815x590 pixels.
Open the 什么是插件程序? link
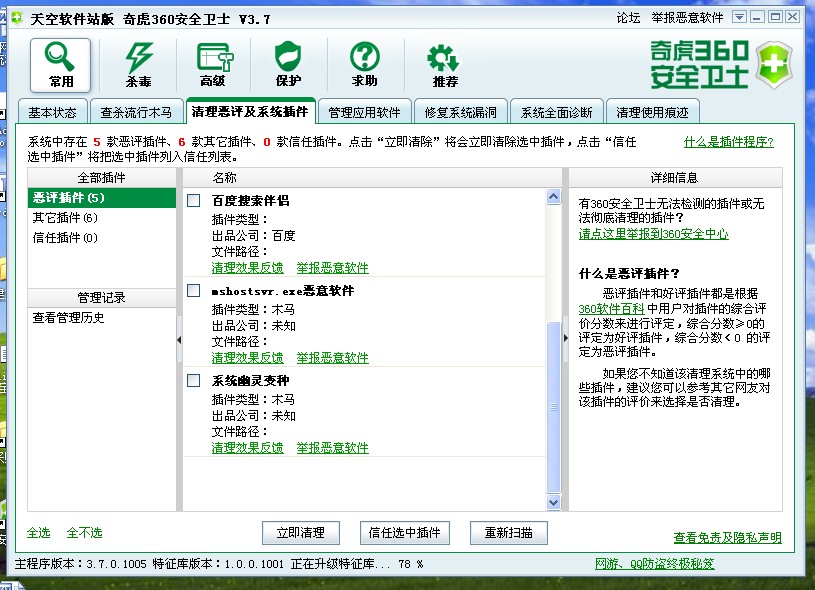tap(729, 142)
